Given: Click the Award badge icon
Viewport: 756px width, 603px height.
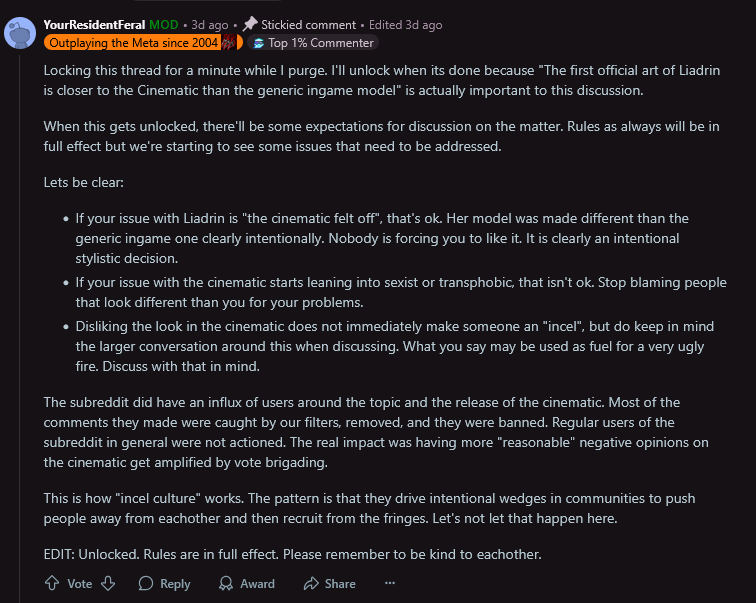Looking at the screenshot, I should point(226,583).
